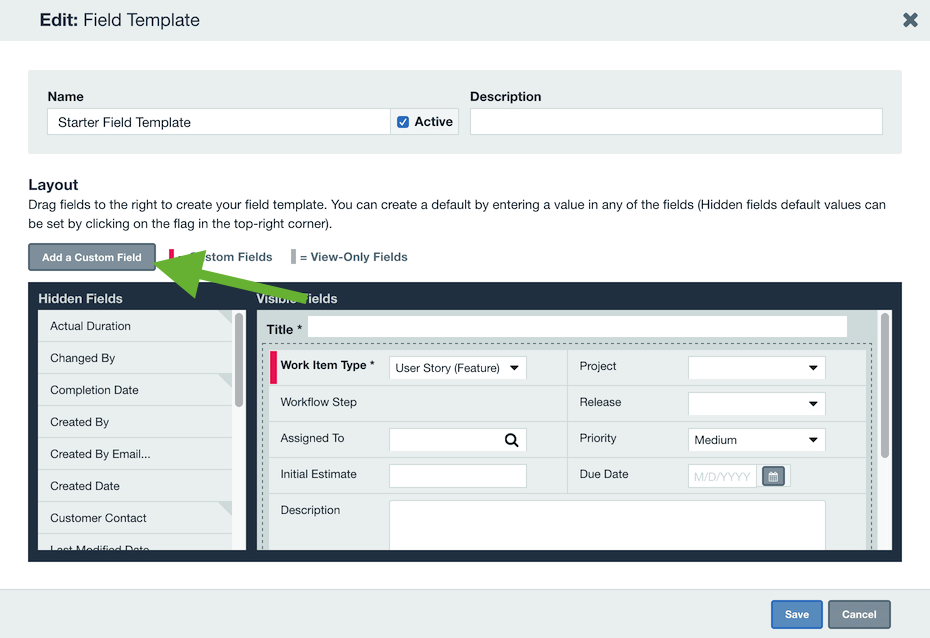Viewport: 930px width, 638px height.
Task: Click the flag corner on Completion Date
Action: coord(227,378)
